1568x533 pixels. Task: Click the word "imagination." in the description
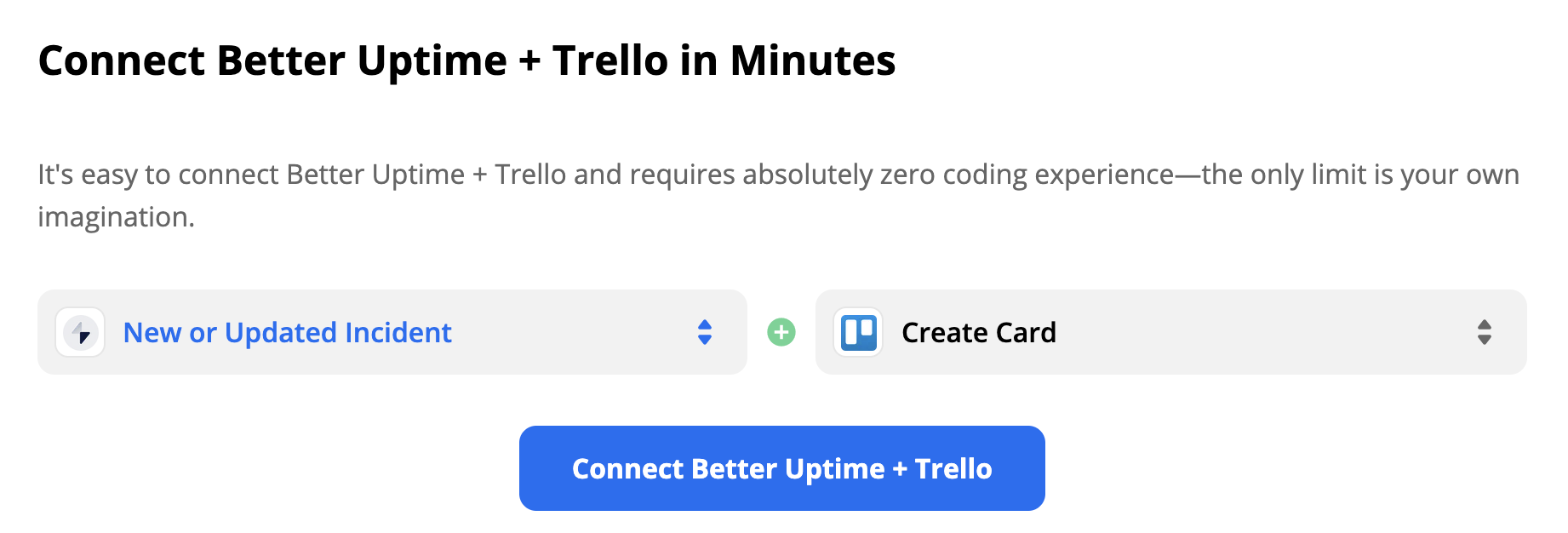click(117, 217)
